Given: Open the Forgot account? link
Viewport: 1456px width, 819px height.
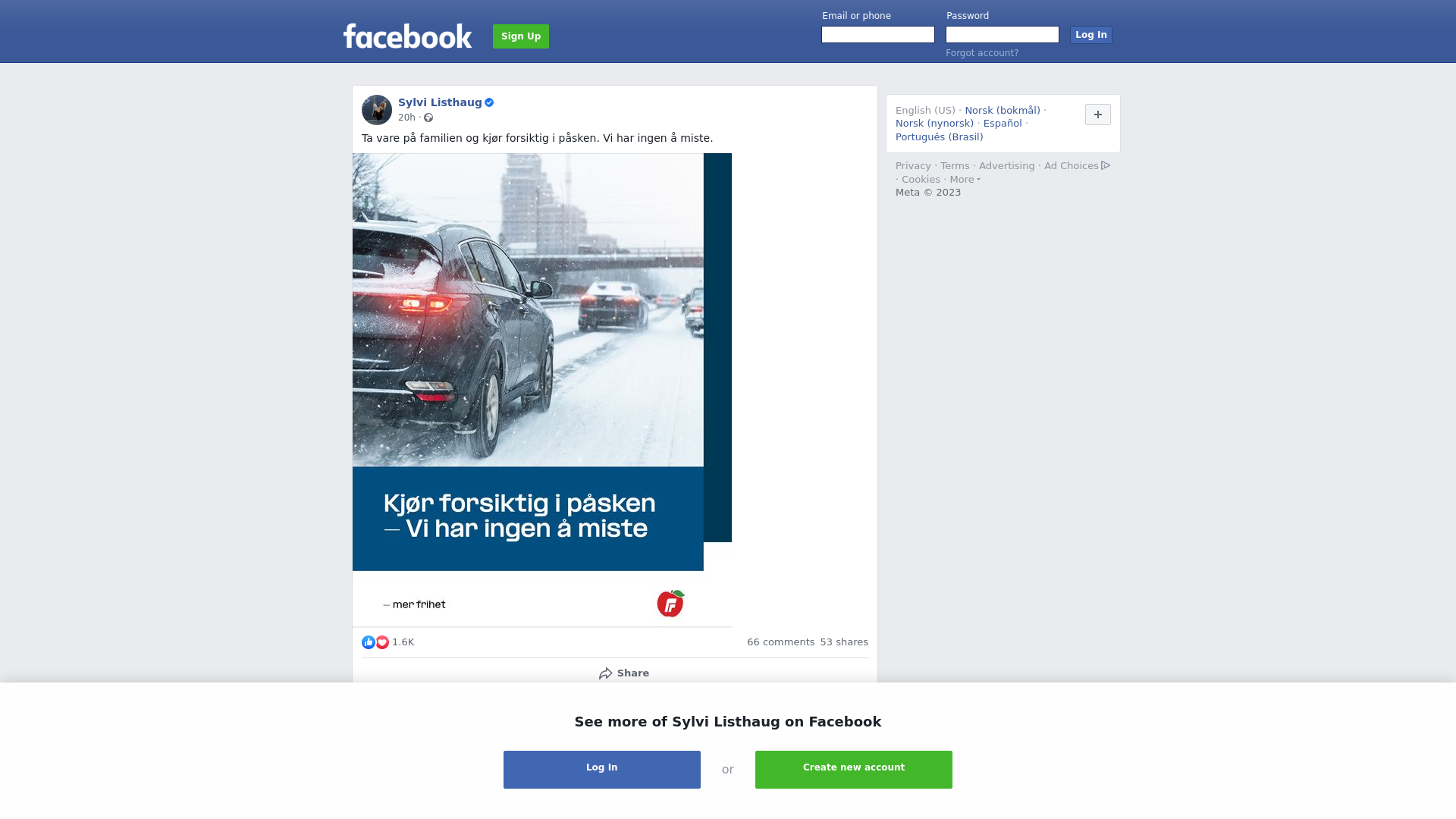Looking at the screenshot, I should [982, 53].
